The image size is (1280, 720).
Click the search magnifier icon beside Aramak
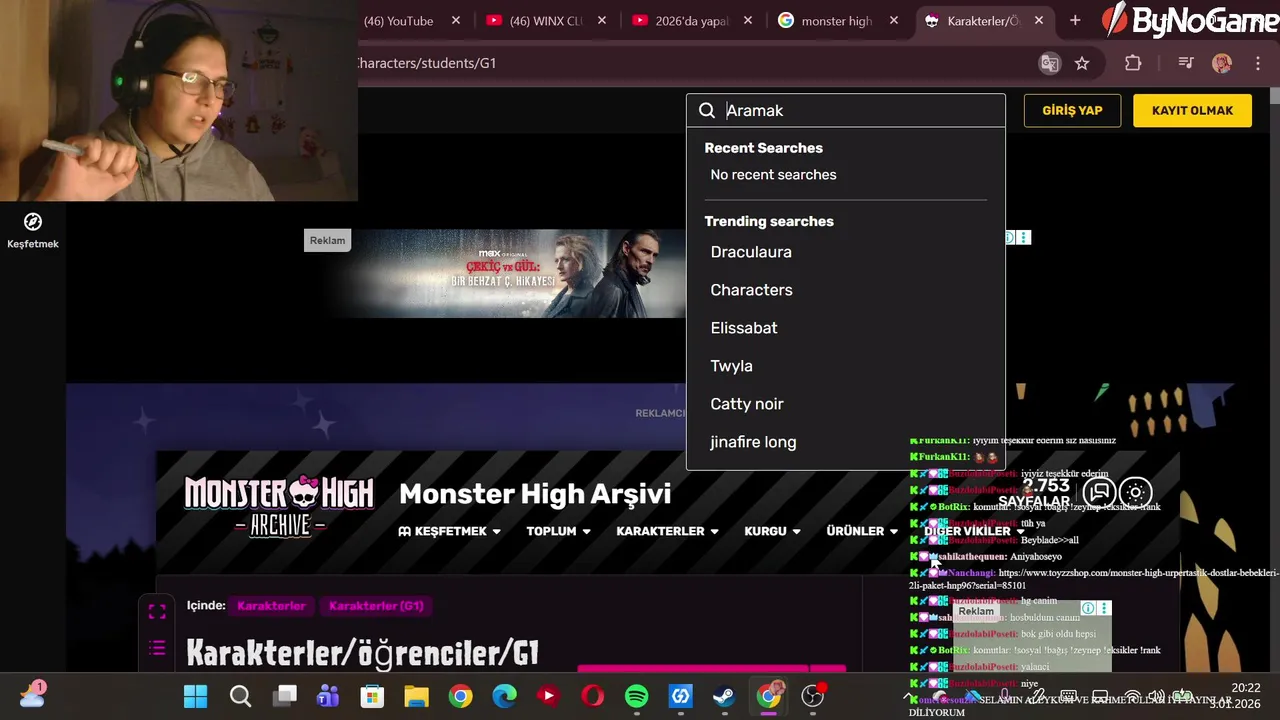(x=707, y=111)
